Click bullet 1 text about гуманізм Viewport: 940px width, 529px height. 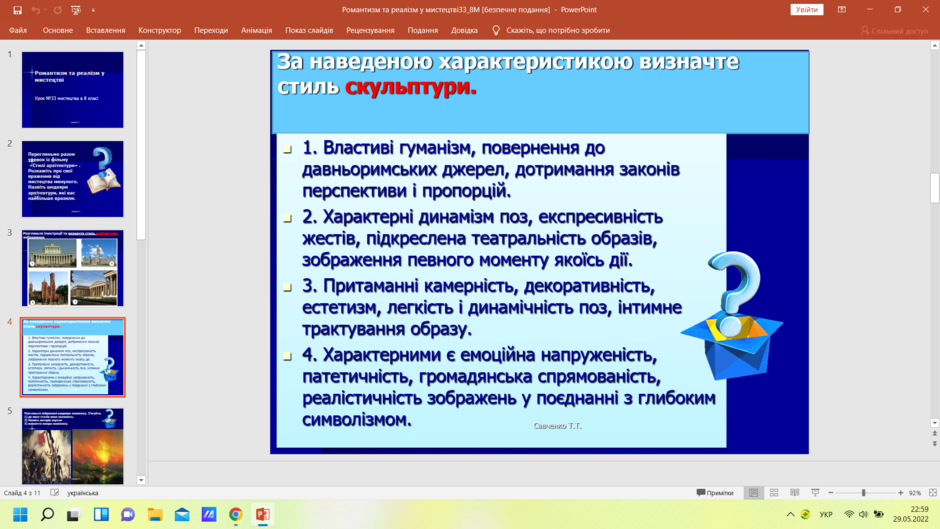[x=490, y=169]
